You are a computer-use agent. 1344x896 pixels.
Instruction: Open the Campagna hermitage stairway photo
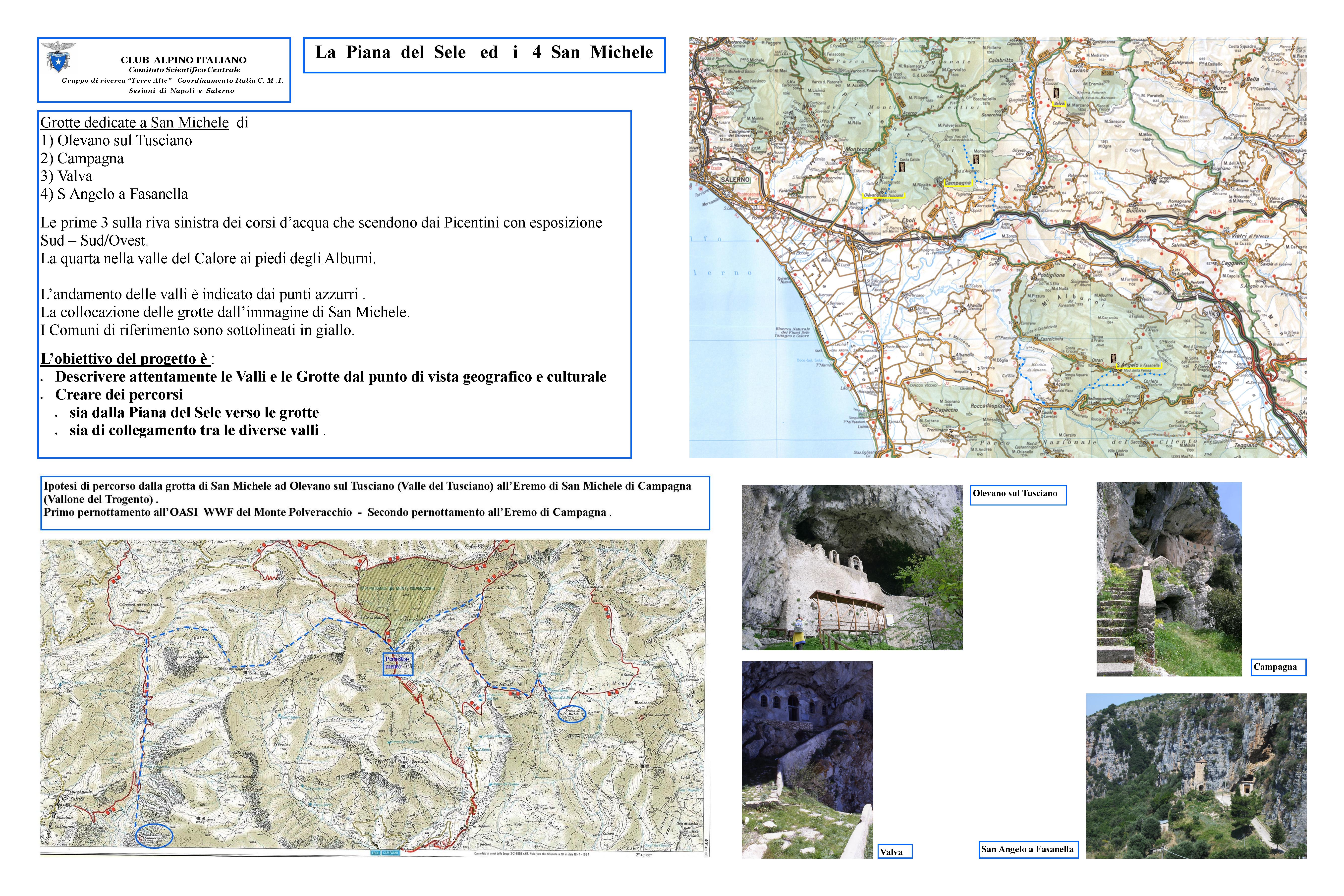tap(1169, 579)
